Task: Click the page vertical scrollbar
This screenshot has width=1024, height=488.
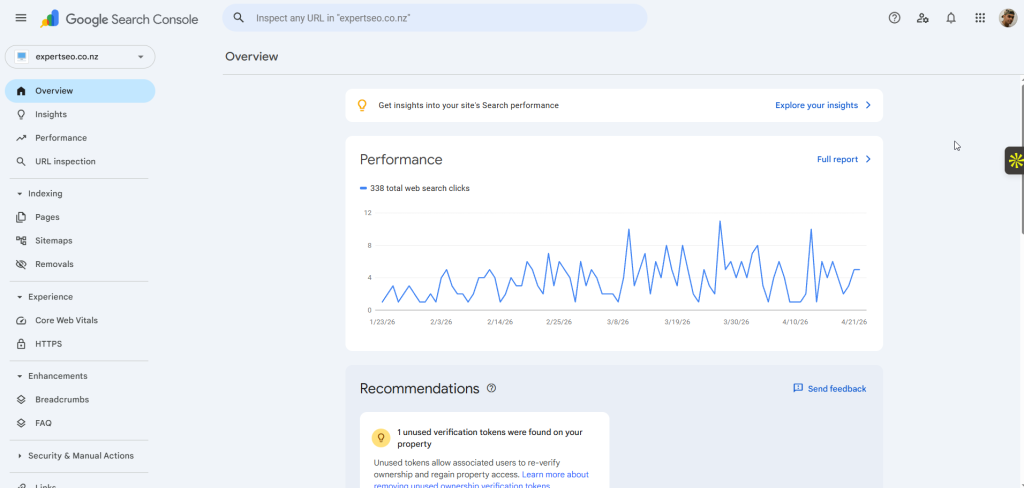Action: tap(1021, 157)
